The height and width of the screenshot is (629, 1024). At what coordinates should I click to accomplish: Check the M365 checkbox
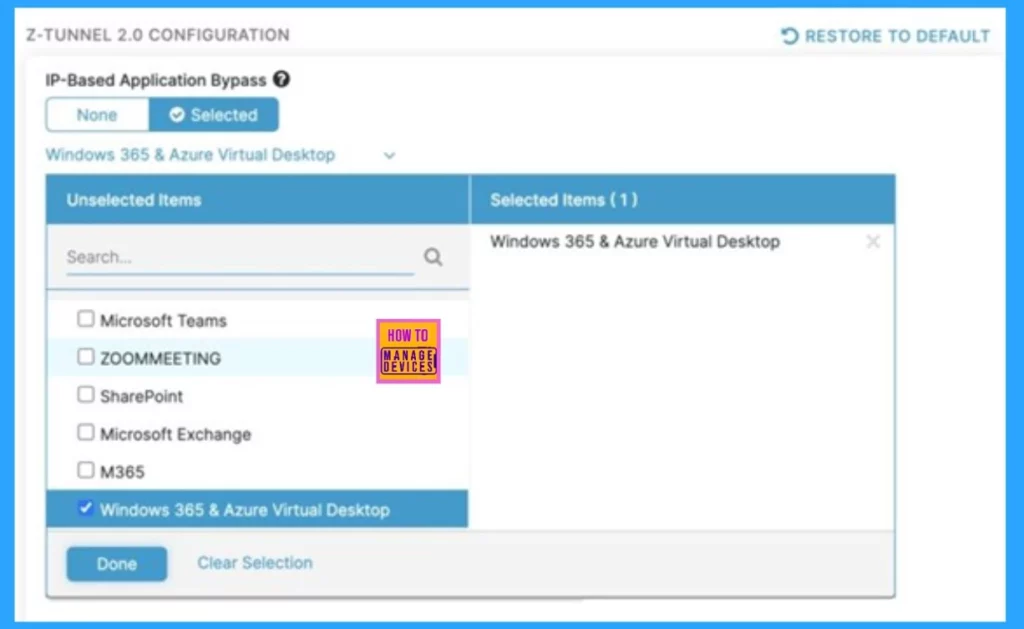coord(86,470)
